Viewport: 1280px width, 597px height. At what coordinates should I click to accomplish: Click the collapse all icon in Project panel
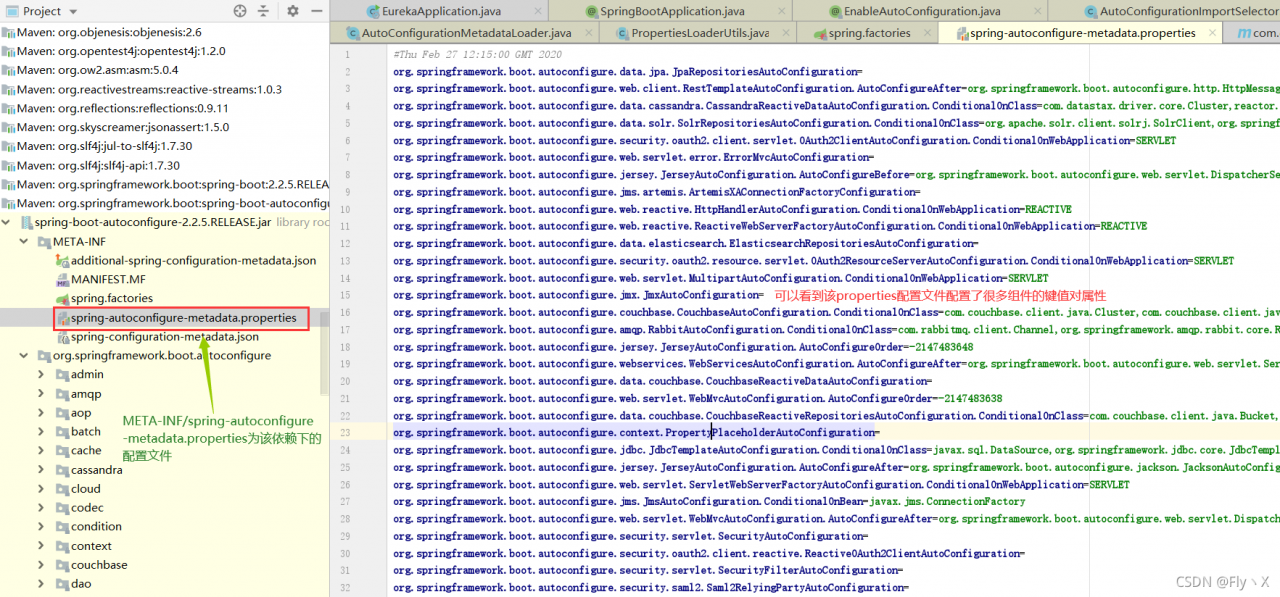[265, 11]
